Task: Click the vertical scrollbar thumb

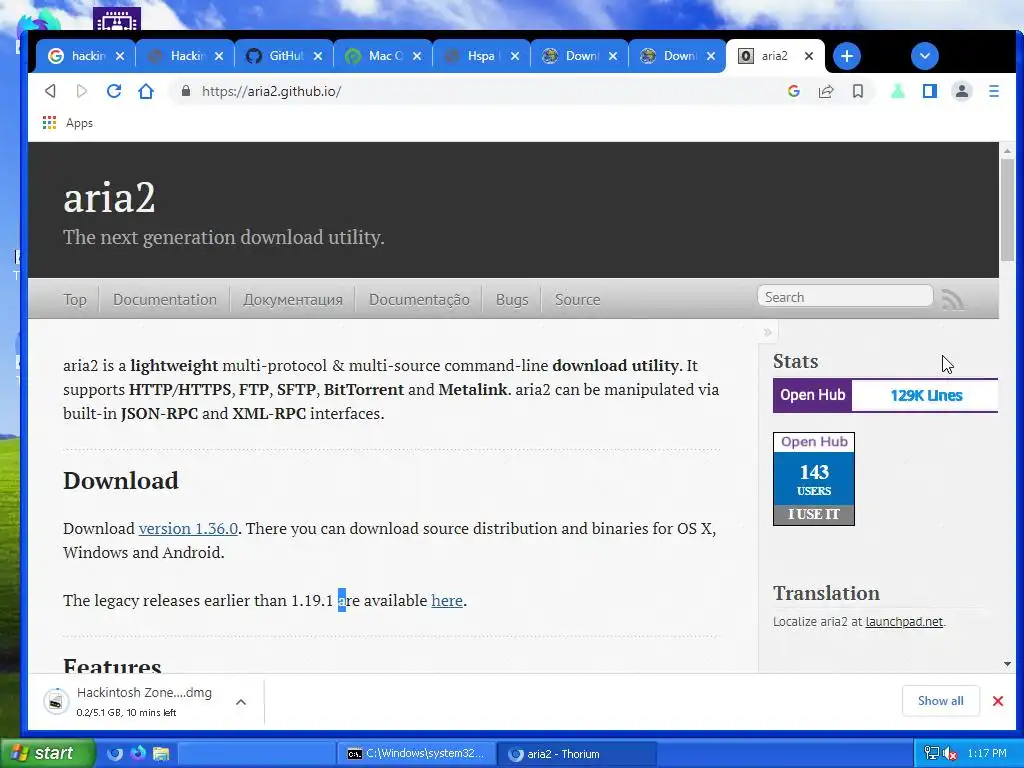Action: click(1008, 209)
